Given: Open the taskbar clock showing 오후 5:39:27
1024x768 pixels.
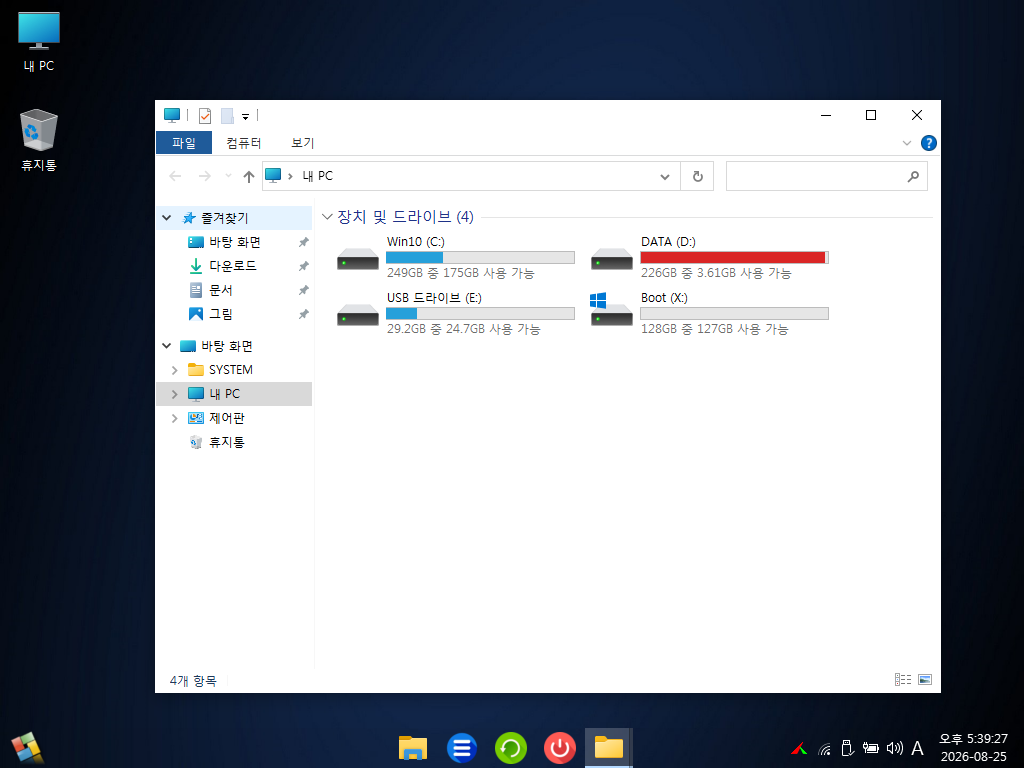Looking at the screenshot, I should point(973,748).
